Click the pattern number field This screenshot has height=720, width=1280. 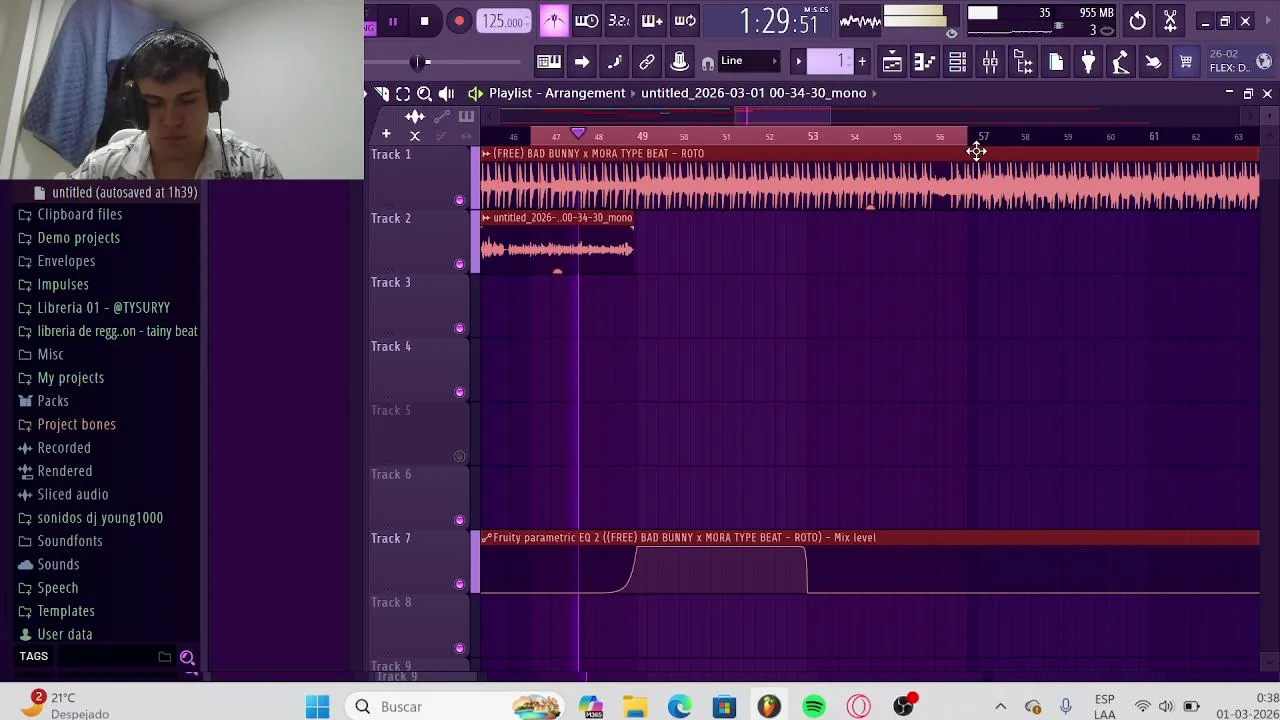[x=830, y=62]
